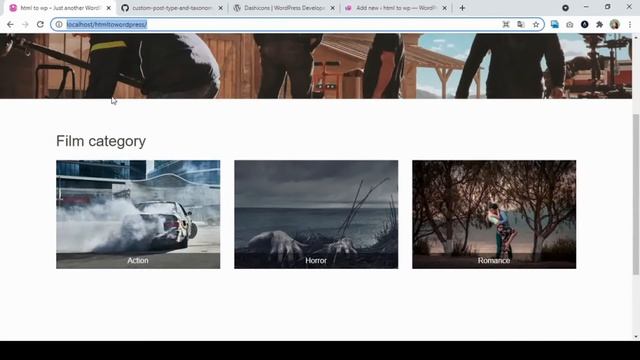Viewport: 640px width, 360px height.
Task: Open the Romance film category thumbnail
Action: click(x=494, y=214)
